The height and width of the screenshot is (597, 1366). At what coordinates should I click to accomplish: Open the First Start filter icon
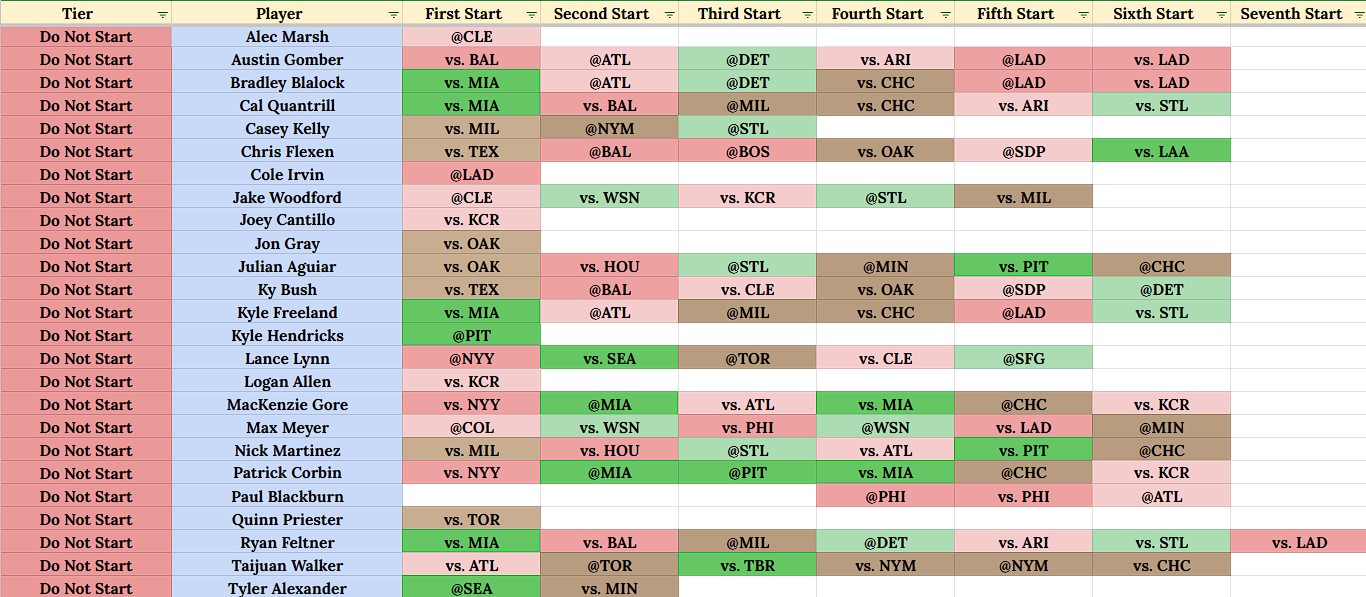pos(531,15)
